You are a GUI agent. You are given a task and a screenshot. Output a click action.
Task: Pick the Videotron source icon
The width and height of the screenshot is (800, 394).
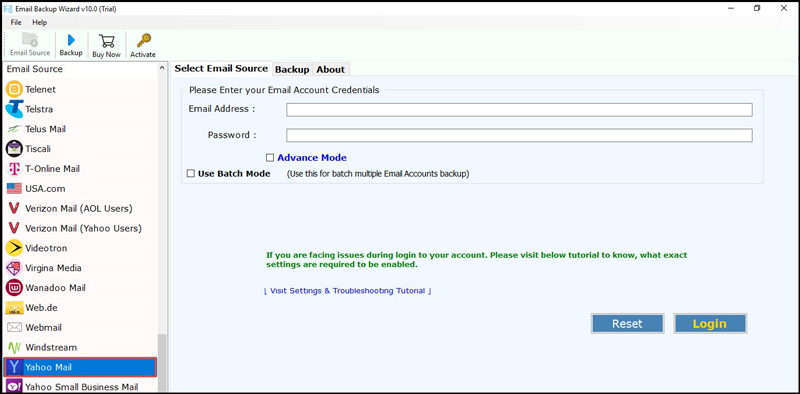(x=14, y=248)
